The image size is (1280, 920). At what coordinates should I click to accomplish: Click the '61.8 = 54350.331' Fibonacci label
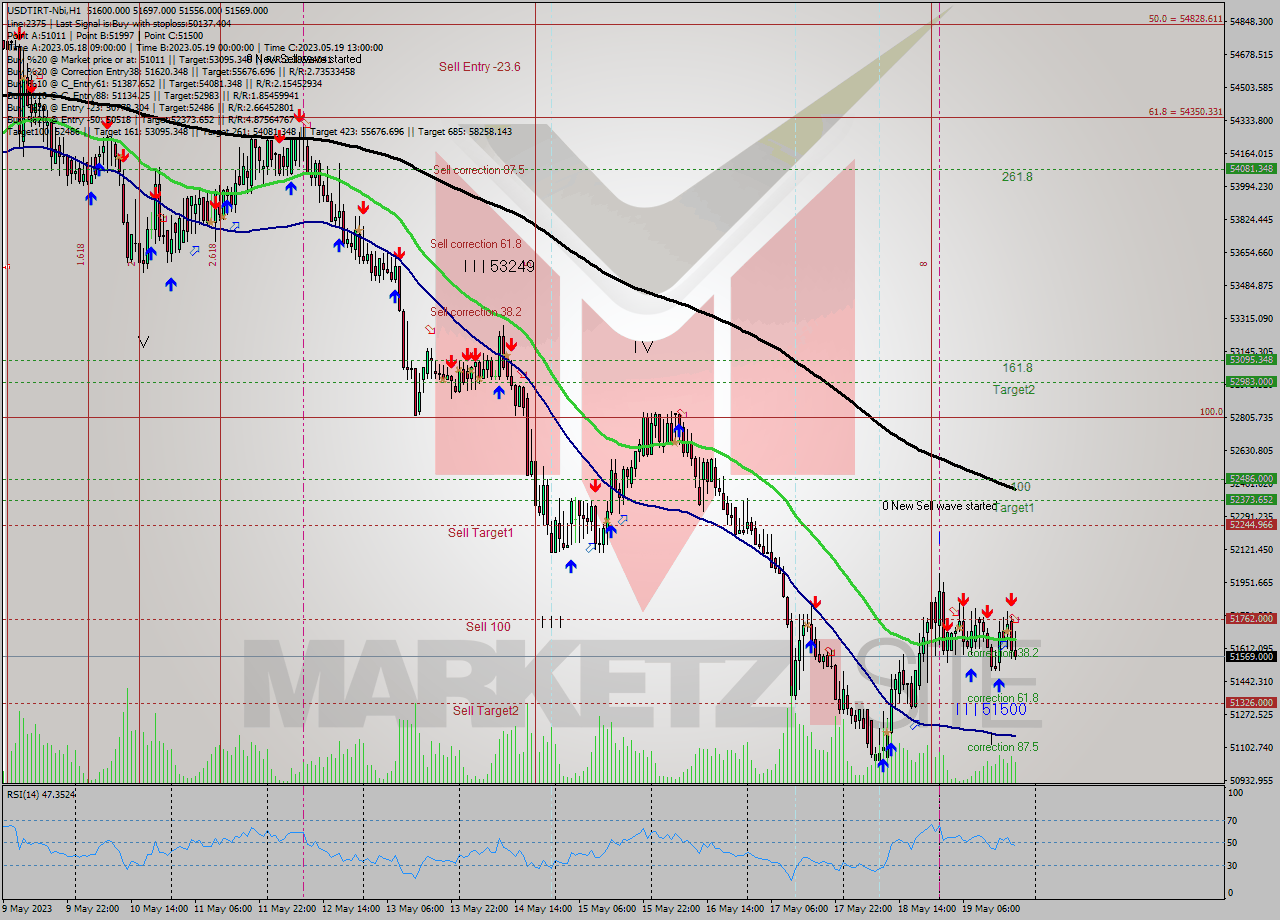pyautogui.click(x=1185, y=112)
